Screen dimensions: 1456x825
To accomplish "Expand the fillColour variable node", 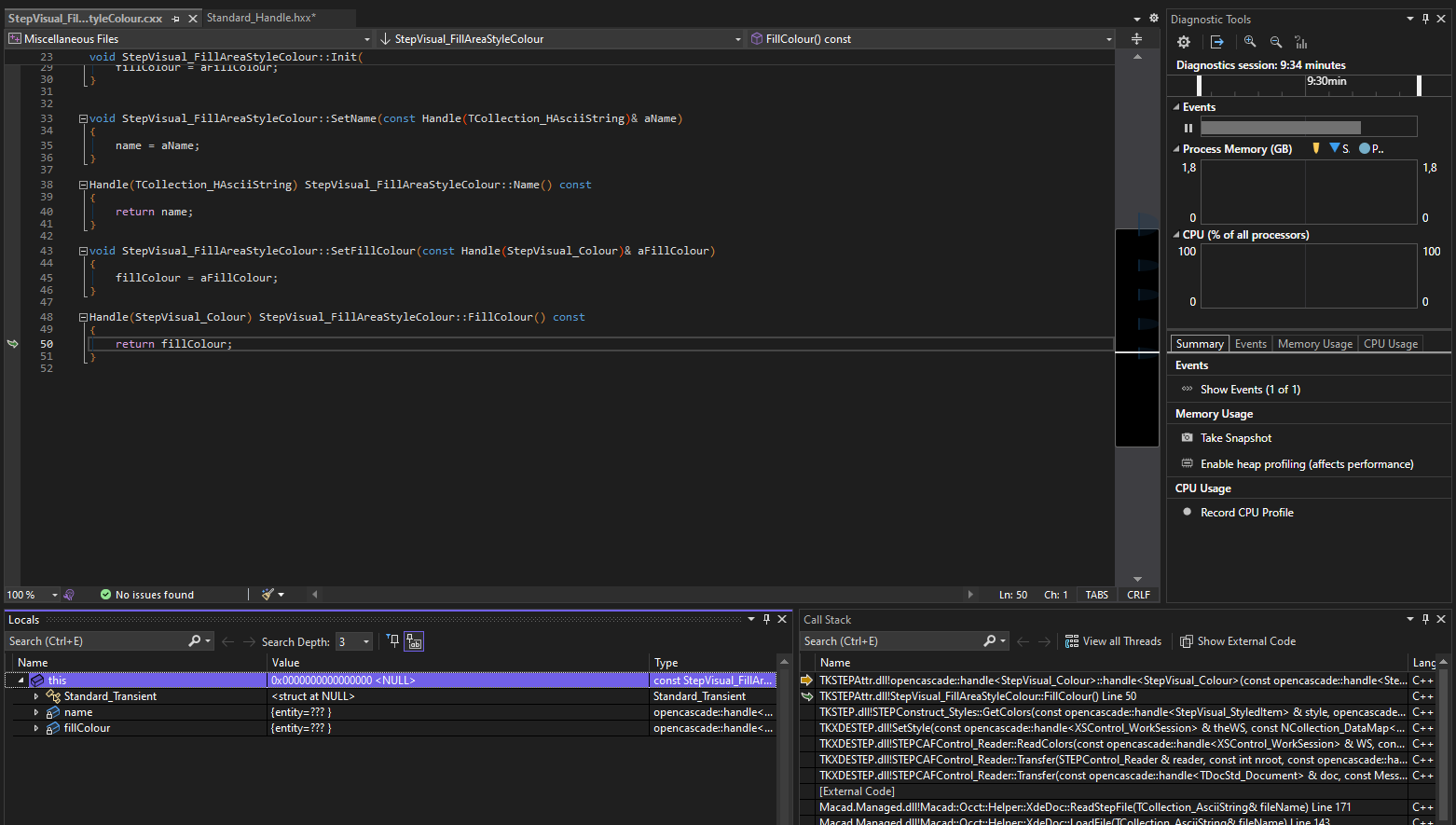I will coord(36,728).
